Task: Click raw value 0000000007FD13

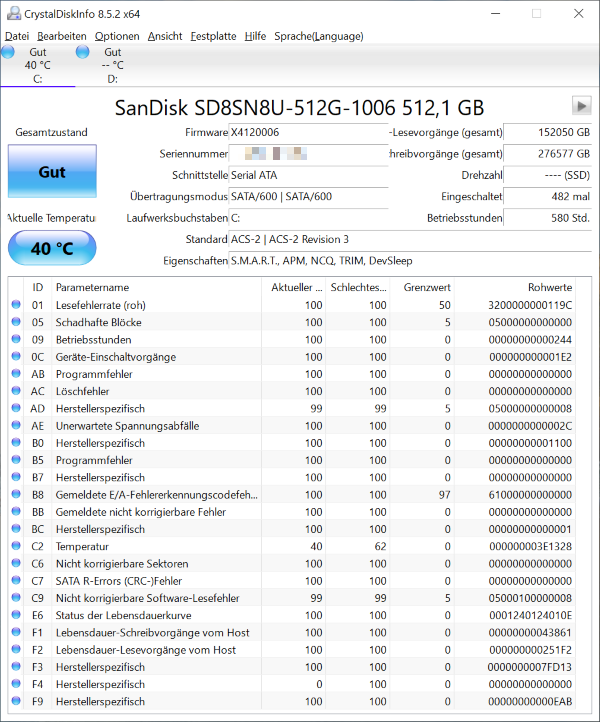Action: [530, 667]
